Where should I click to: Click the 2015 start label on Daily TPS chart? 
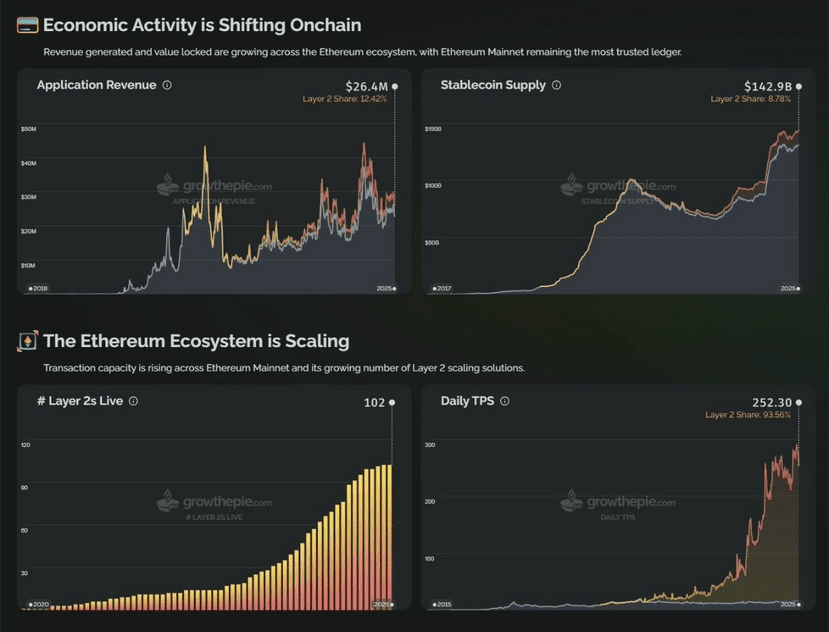click(x=442, y=604)
